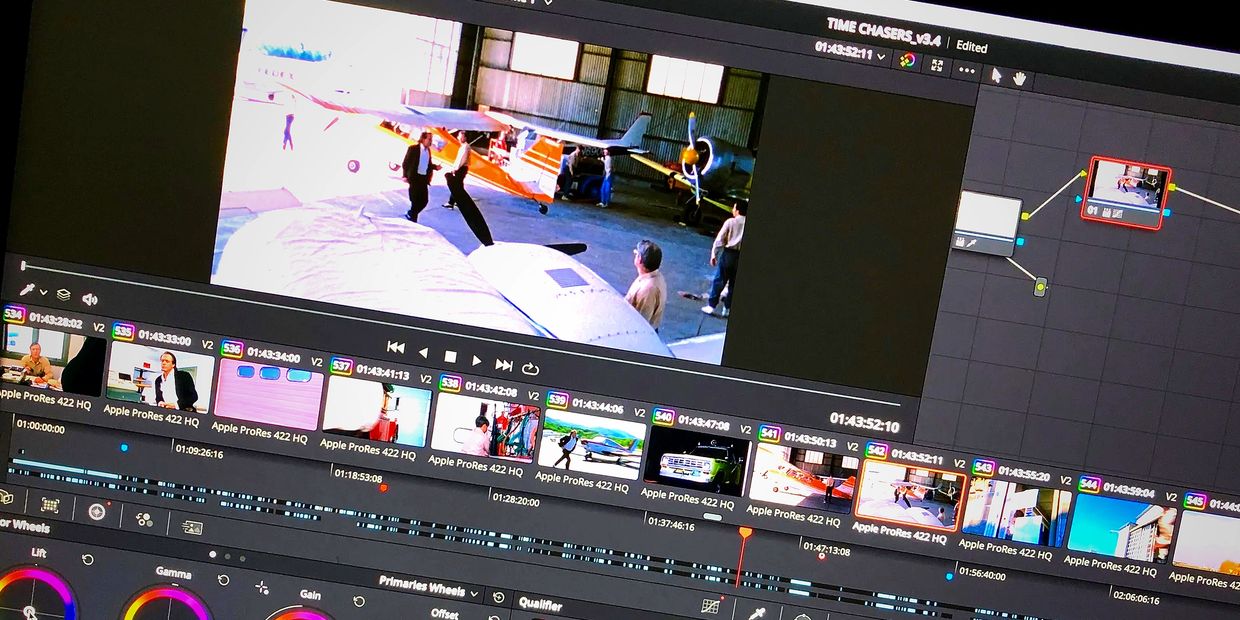Select clip 534 thumbnail
The height and width of the screenshot is (620, 1240).
52,361
